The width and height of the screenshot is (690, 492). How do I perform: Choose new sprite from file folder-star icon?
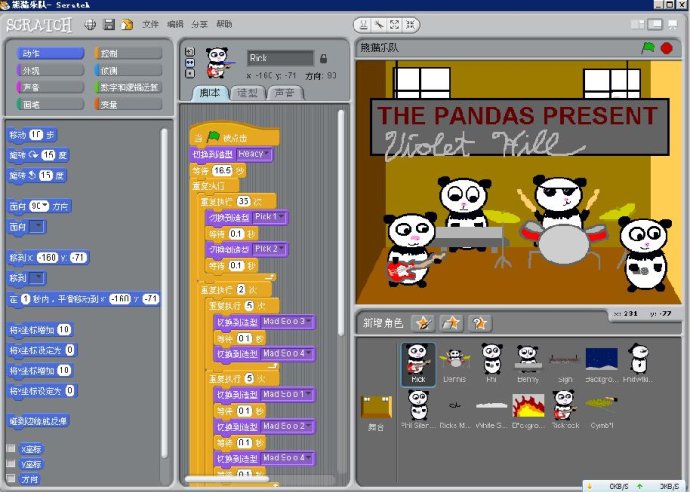(451, 323)
